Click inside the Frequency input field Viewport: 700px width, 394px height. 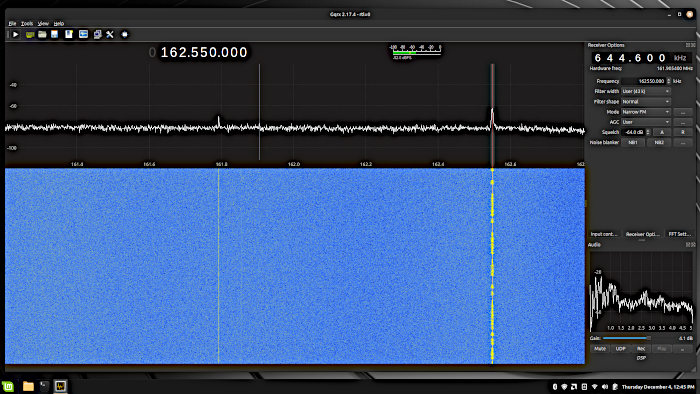[x=644, y=81]
